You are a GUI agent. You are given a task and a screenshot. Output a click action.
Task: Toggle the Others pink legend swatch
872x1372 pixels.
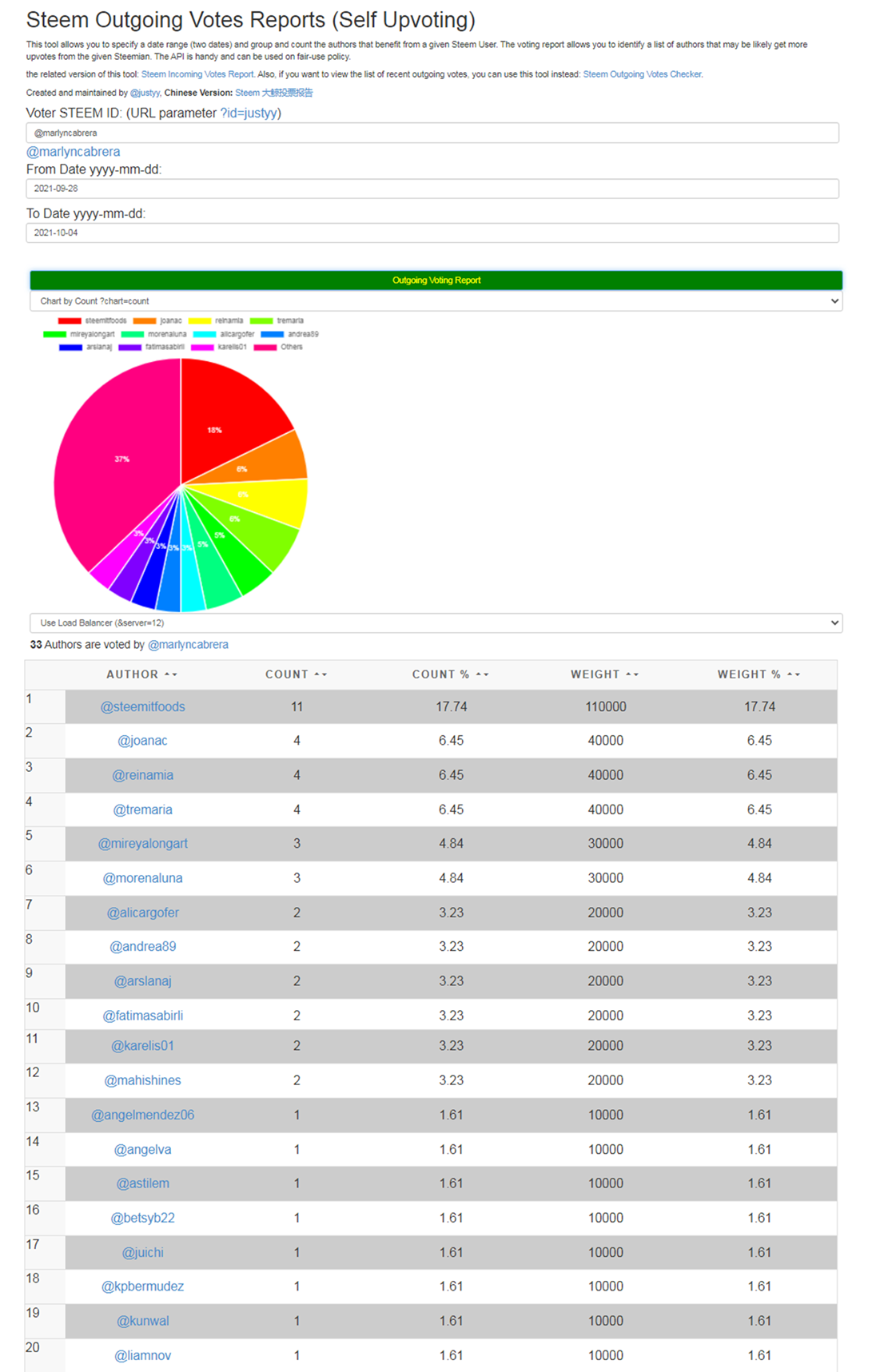coord(265,347)
